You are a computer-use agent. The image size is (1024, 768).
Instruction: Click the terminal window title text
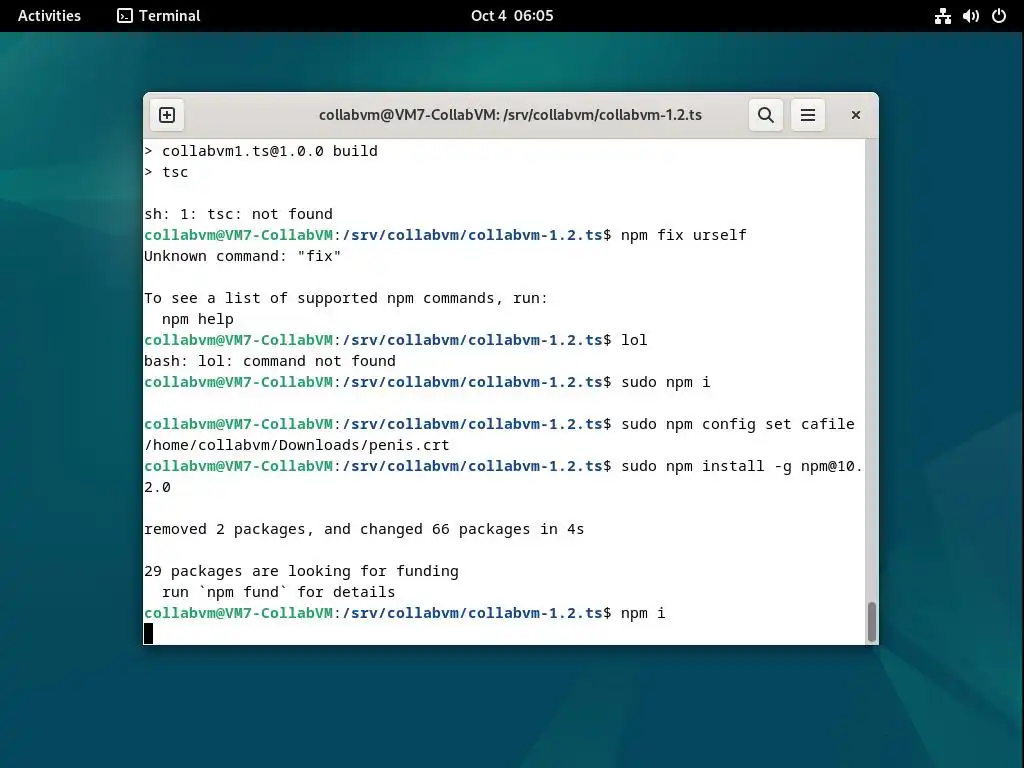tap(510, 115)
